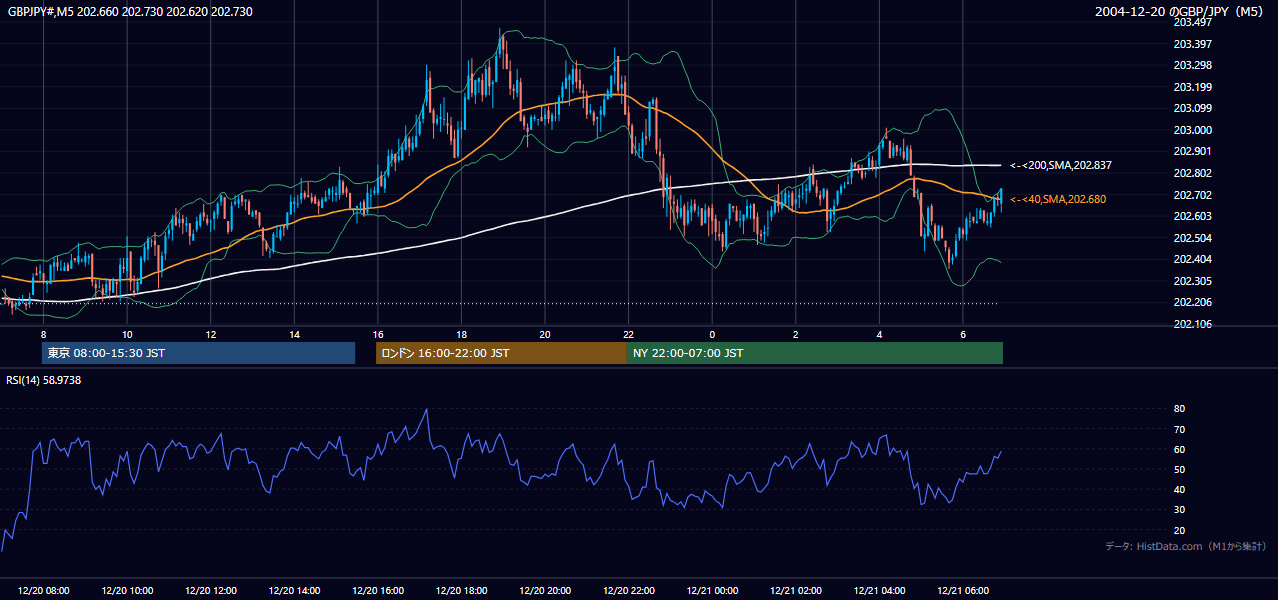Click price axis value 203.298

pyautogui.click(x=1192, y=65)
